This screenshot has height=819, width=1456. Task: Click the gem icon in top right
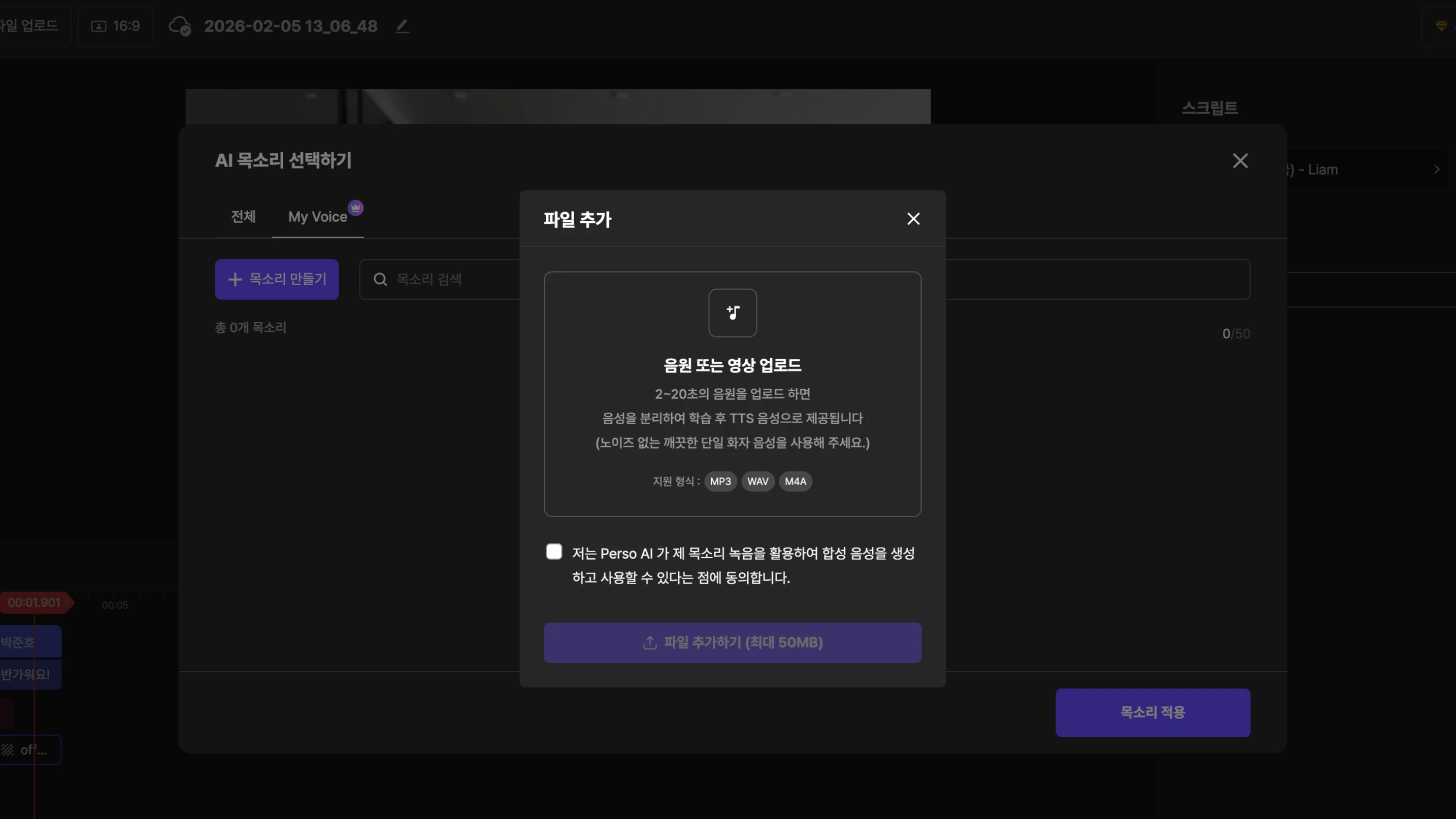[1441, 26]
